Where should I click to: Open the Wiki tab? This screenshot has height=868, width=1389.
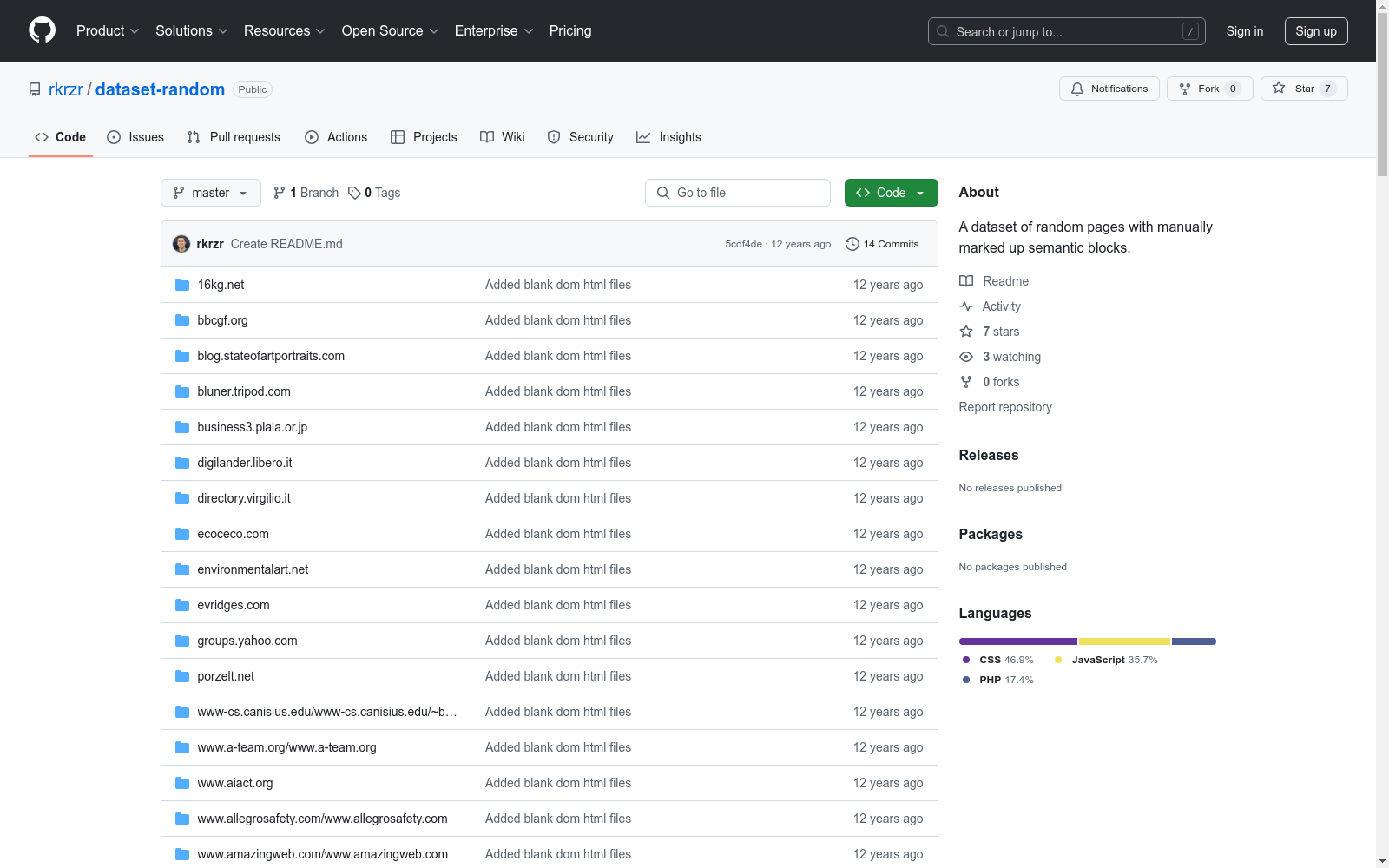[503, 137]
